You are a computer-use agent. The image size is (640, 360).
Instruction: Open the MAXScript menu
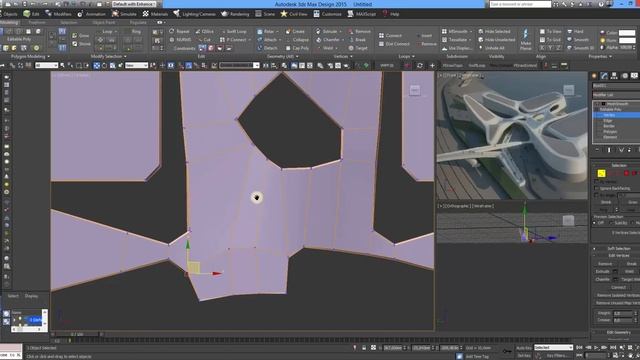[362, 14]
